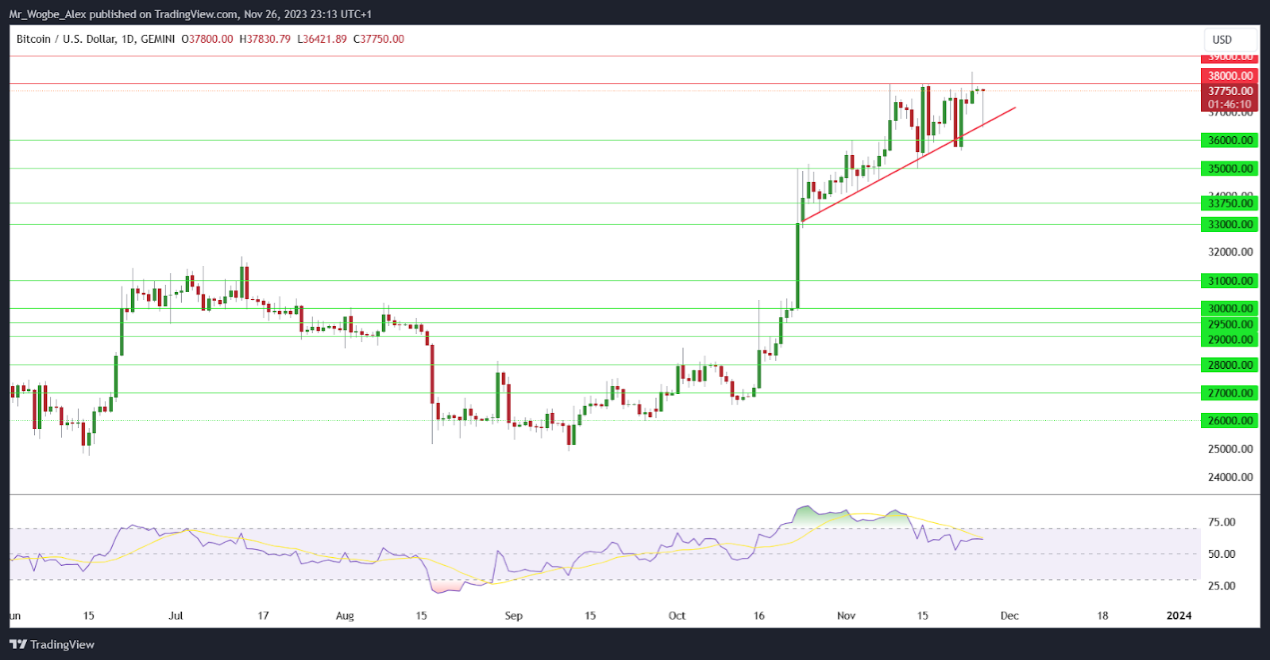The width and height of the screenshot is (1270, 660).
Task: Click the RSI 75.00 scale label
Action: pyautogui.click(x=1221, y=522)
